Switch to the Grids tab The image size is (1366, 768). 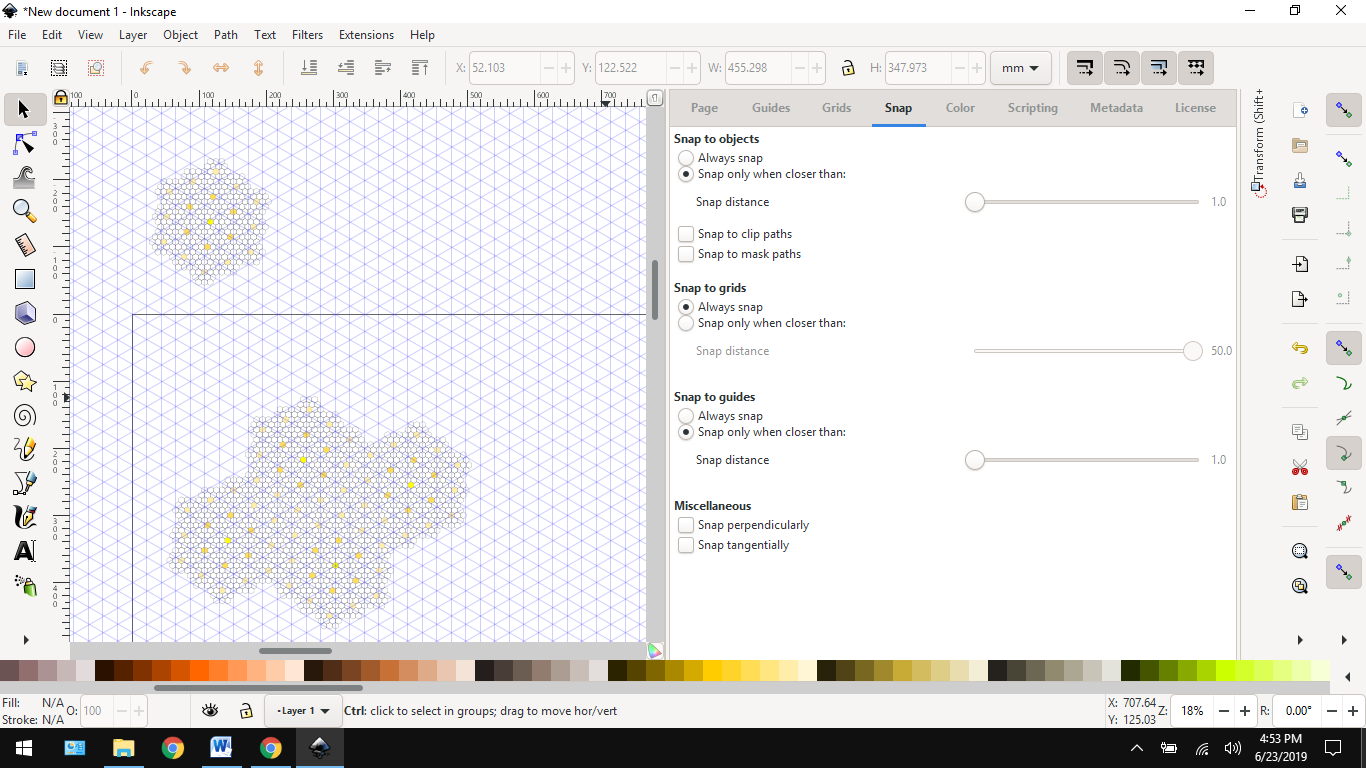(837, 108)
